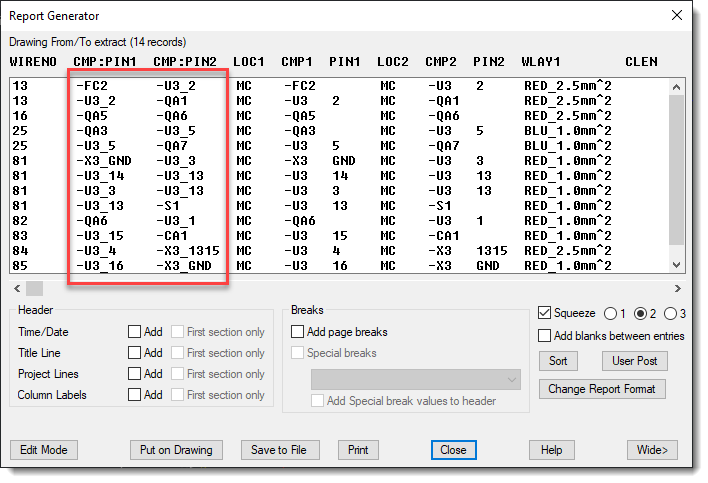Select the row -QA3 to -U3_5

point(339,131)
